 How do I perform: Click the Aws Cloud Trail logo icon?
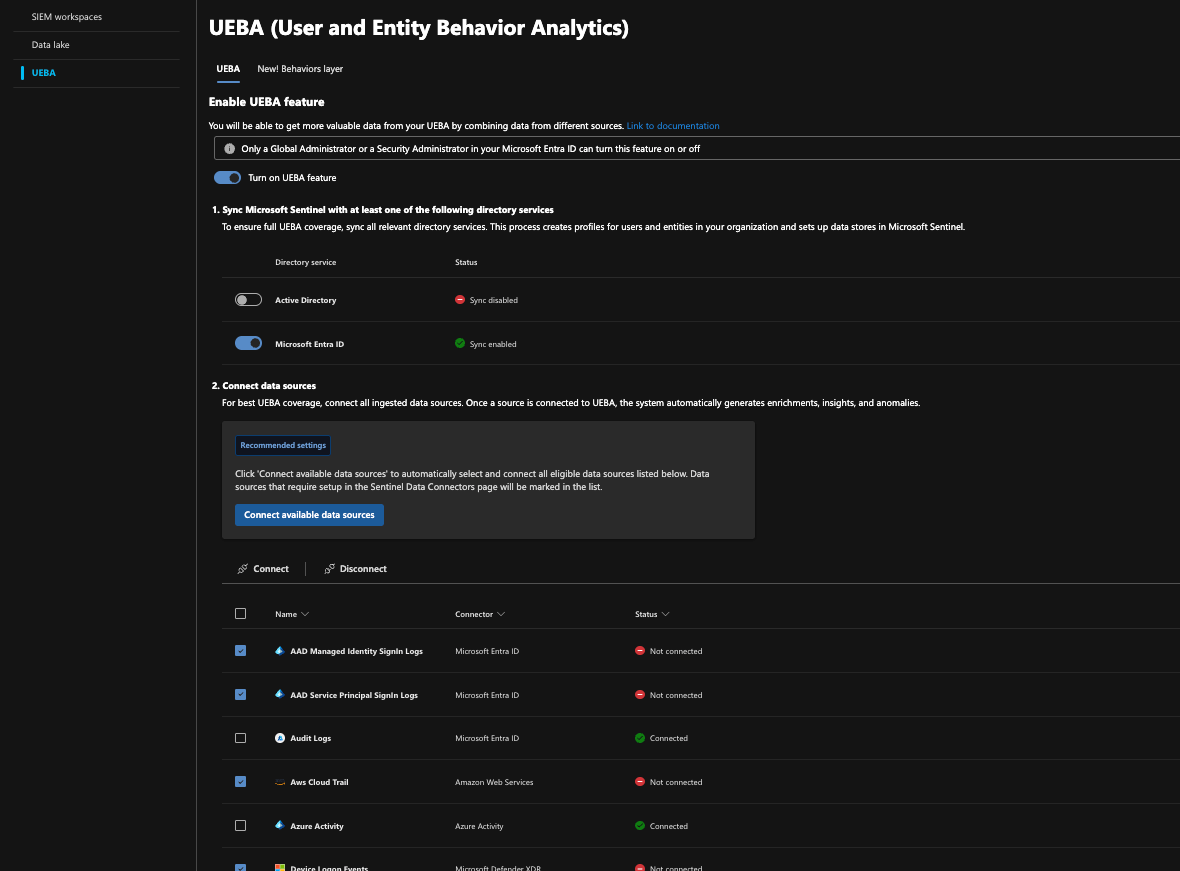click(x=280, y=782)
